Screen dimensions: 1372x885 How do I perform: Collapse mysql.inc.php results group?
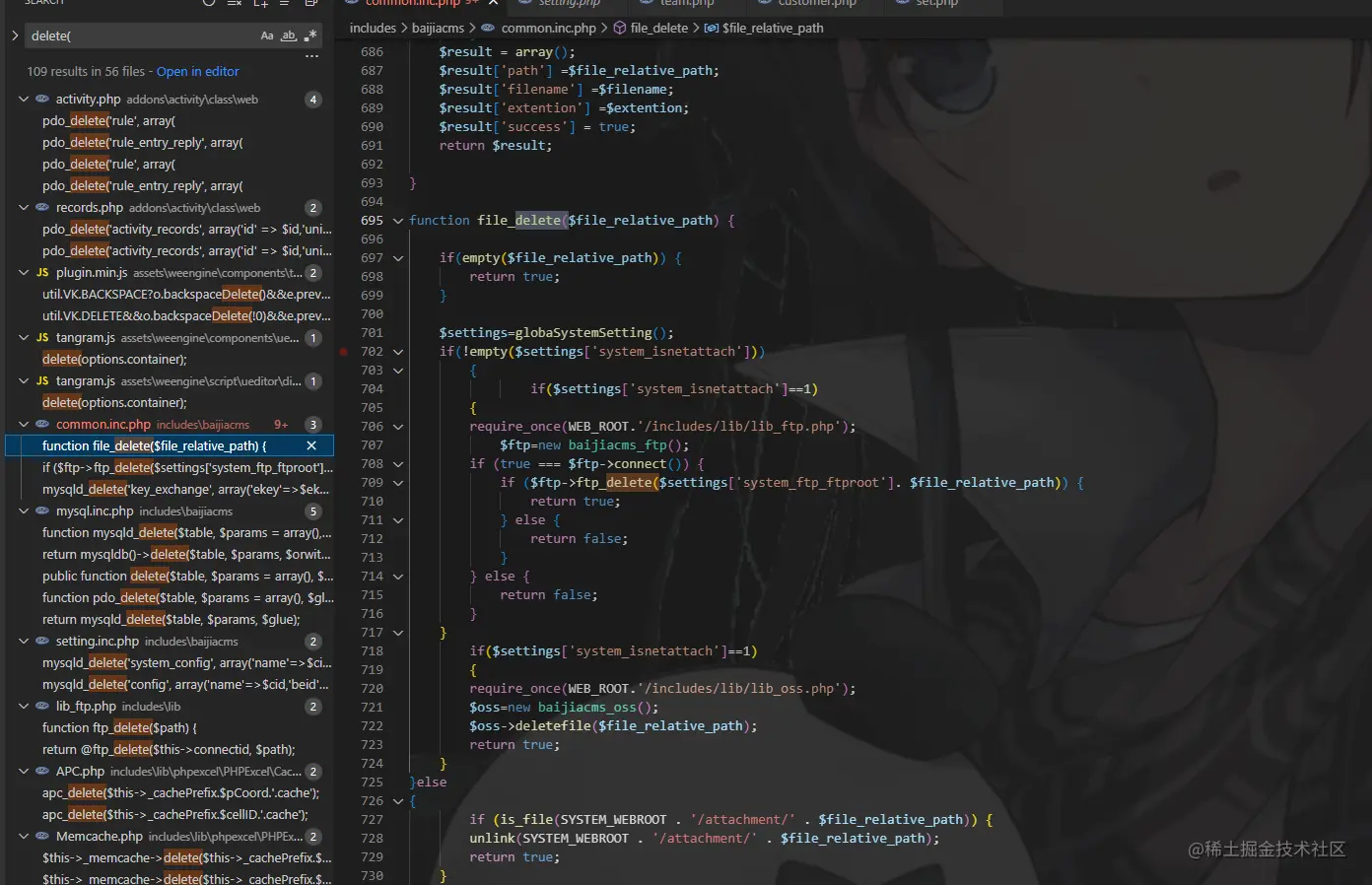(24, 511)
